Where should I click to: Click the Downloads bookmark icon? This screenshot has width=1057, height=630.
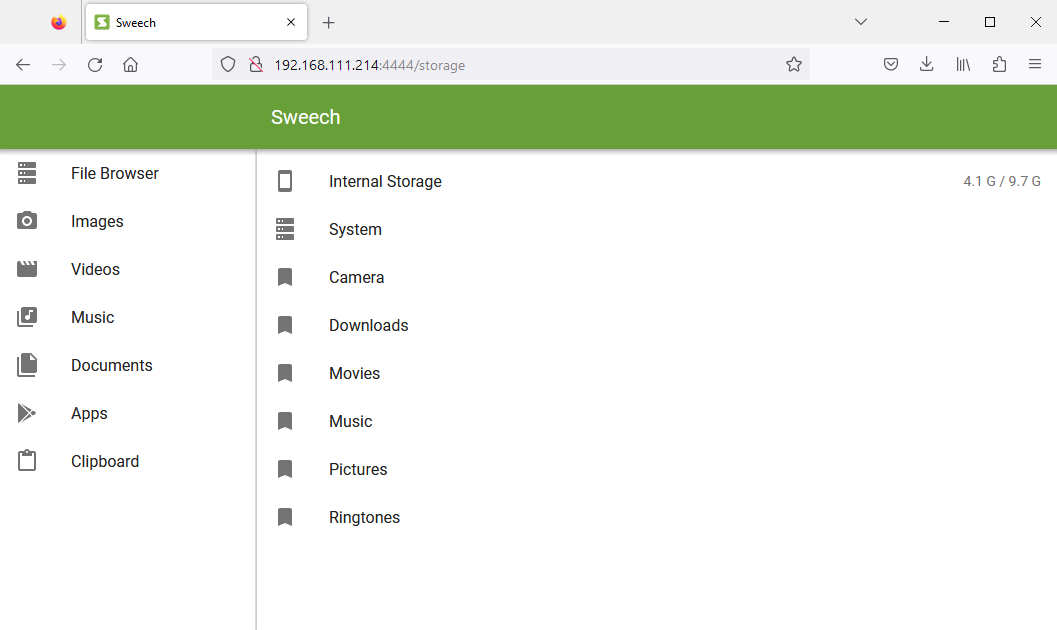285,325
